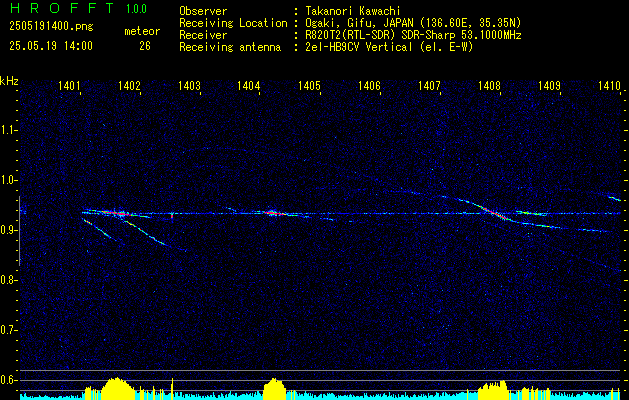Click the 1.1 kHz frequency label
The height and width of the screenshot is (400, 629).
pos(8,130)
